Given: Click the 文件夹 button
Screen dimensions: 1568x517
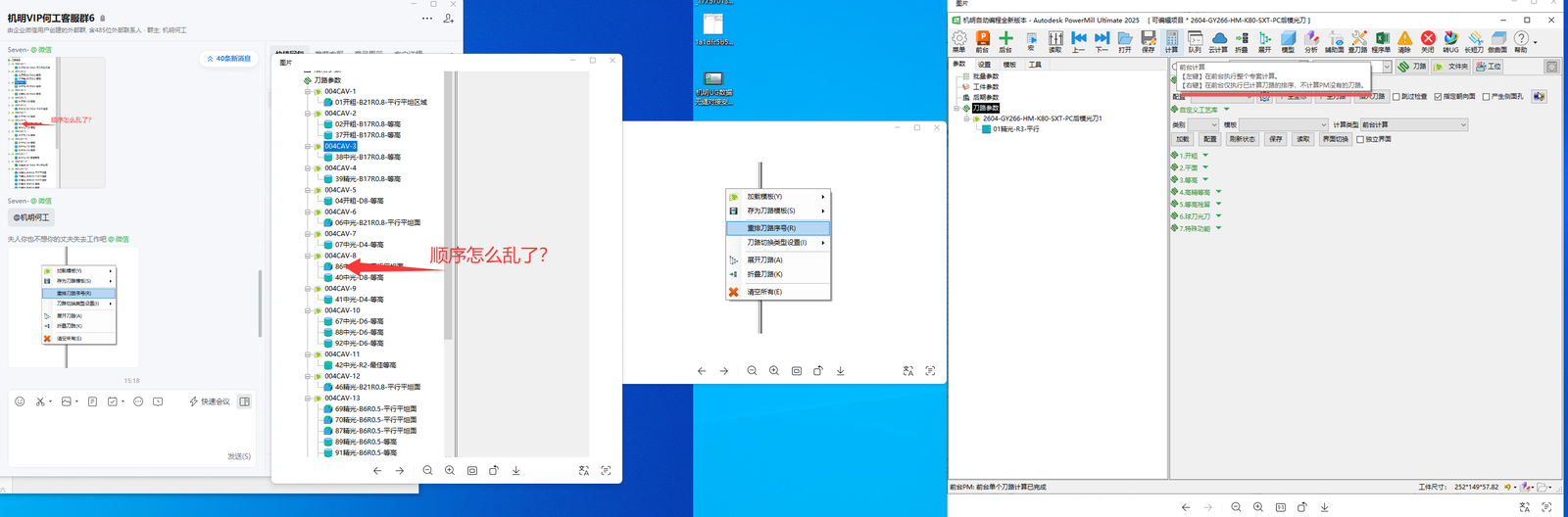Looking at the screenshot, I should pos(1451,67).
